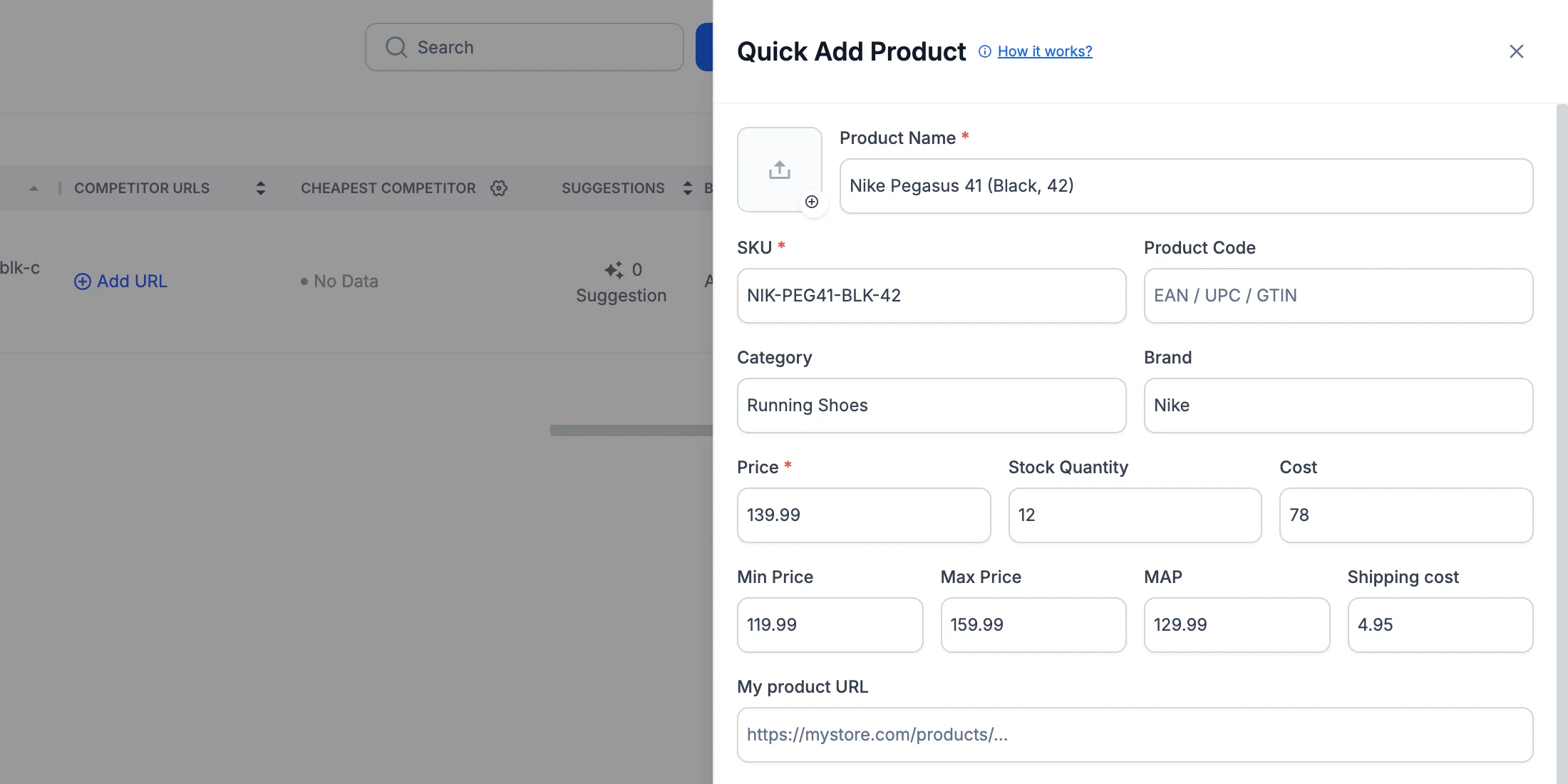Screen dimensions: 1568x784
Task: Click the Cost field showing 78
Action: (1406, 515)
